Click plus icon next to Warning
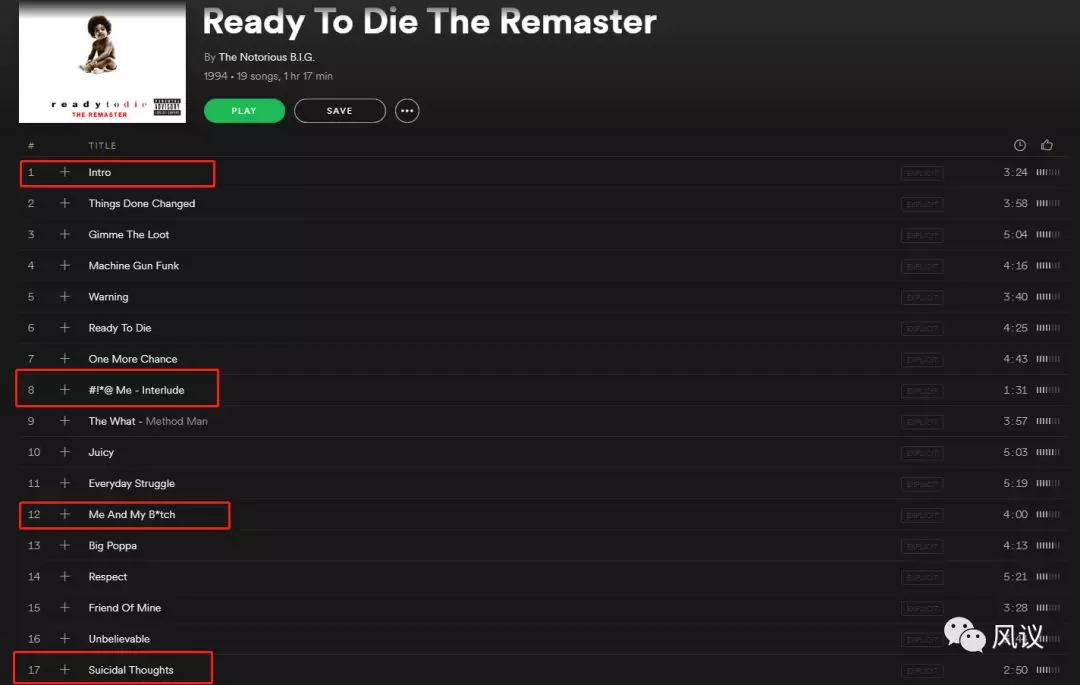This screenshot has height=685, width=1080. tap(65, 296)
